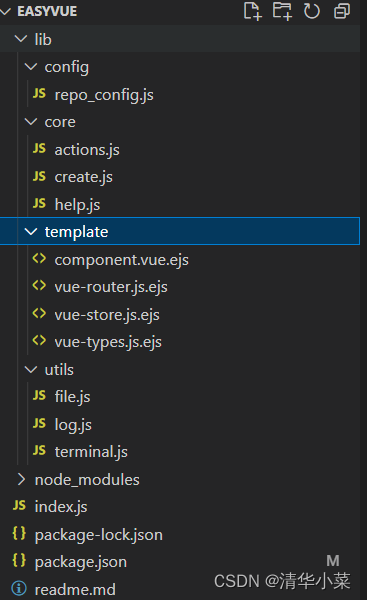Collapse the EASYVUE root section

pyautogui.click(x=5, y=11)
